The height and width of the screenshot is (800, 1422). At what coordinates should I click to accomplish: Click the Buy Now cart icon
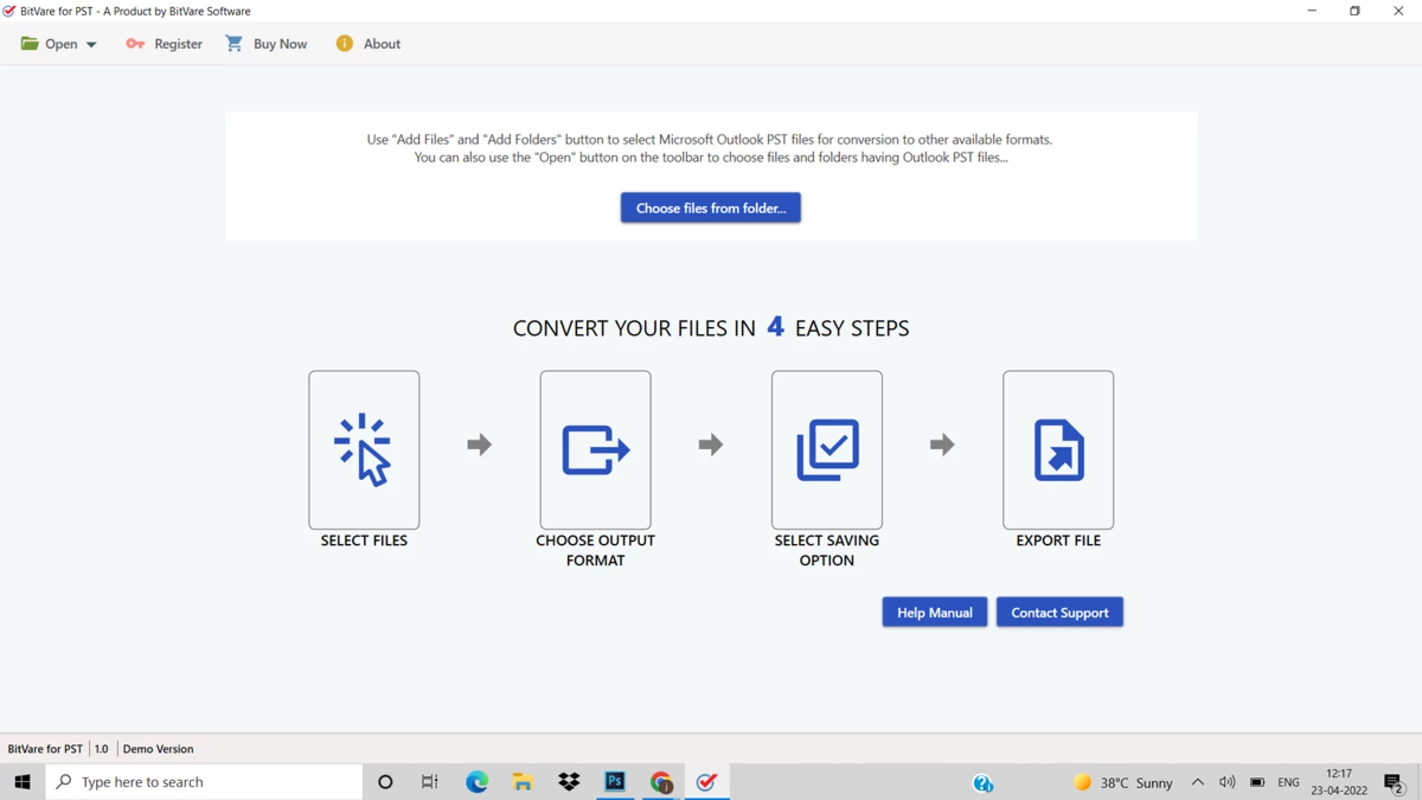[234, 44]
